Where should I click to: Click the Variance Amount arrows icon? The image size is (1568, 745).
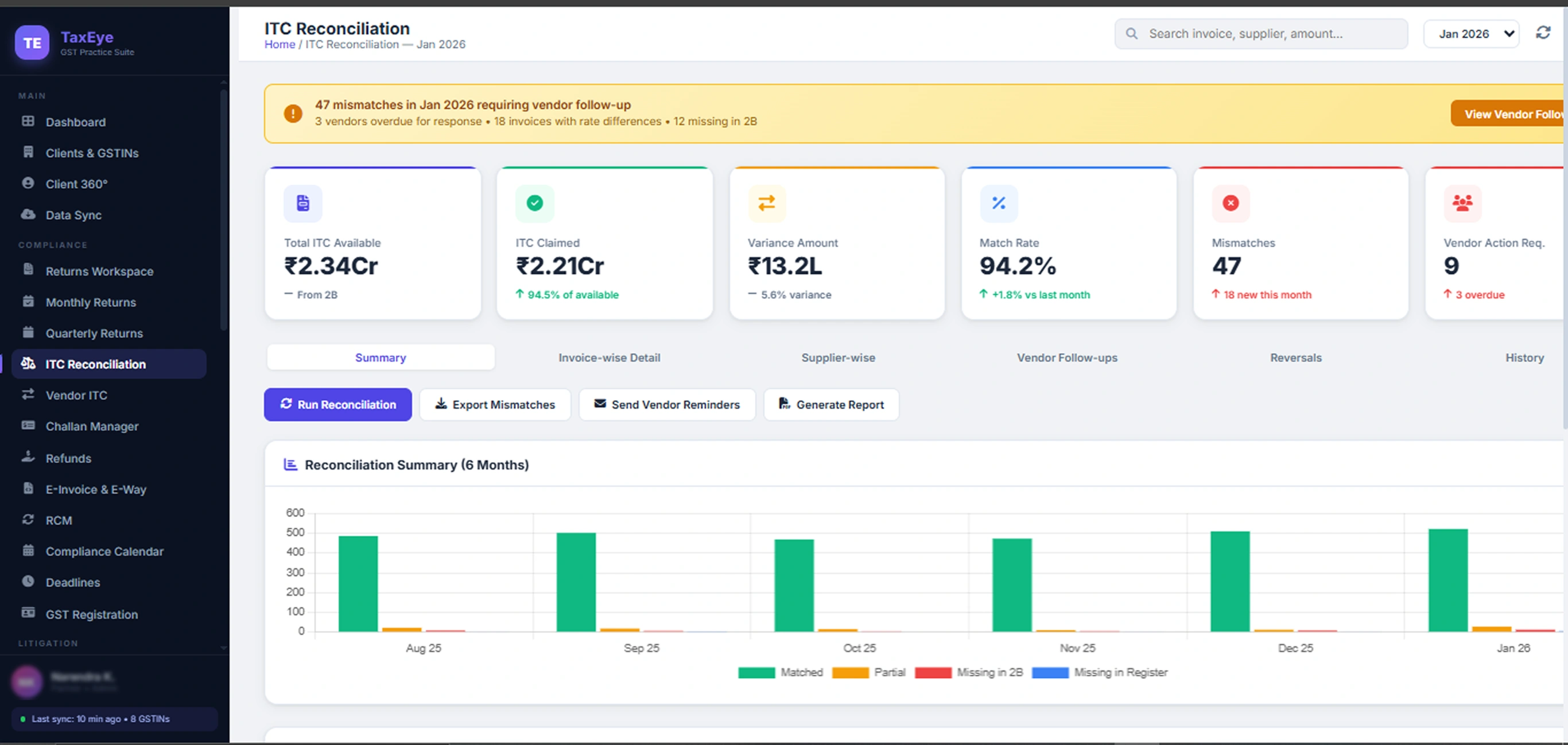[766, 203]
